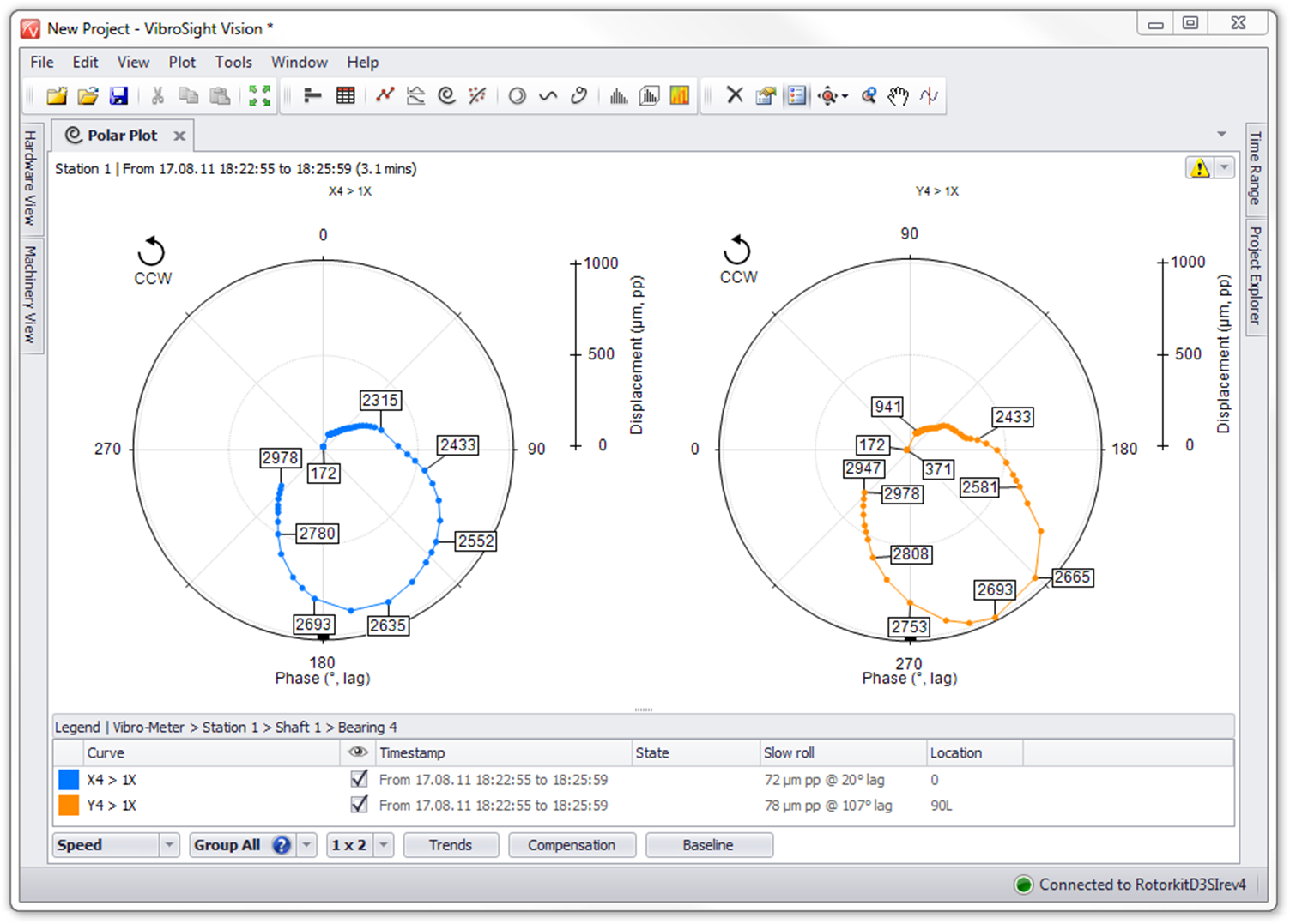Uncheck visibility for X4 > 1X curve

point(360,779)
